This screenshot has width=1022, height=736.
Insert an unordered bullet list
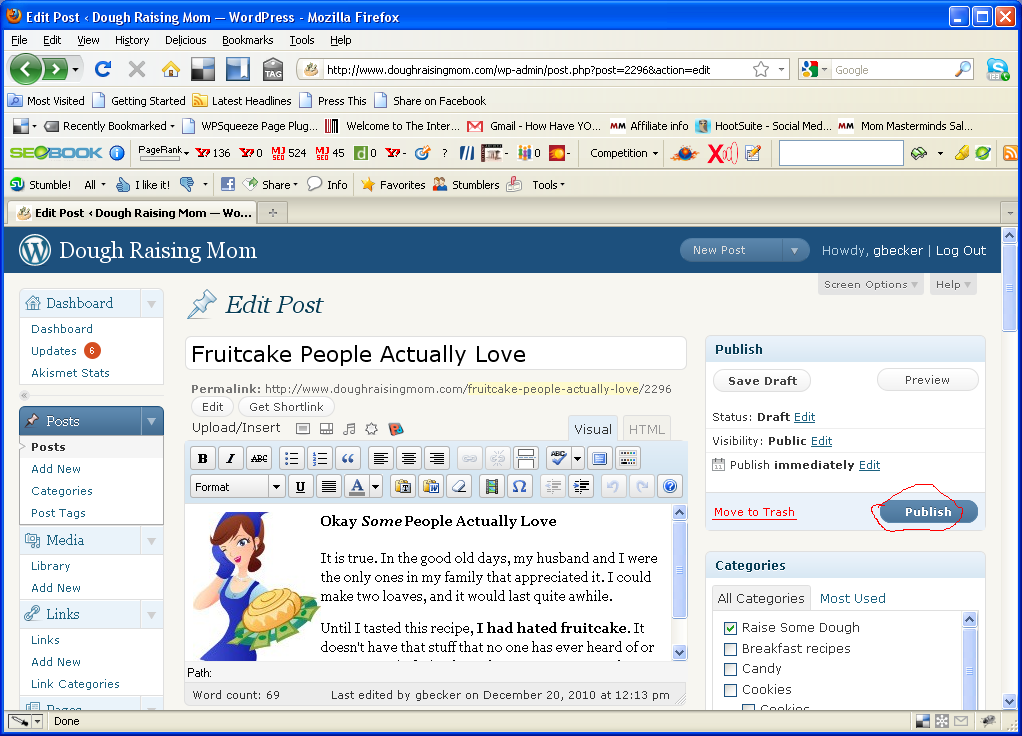pos(292,458)
